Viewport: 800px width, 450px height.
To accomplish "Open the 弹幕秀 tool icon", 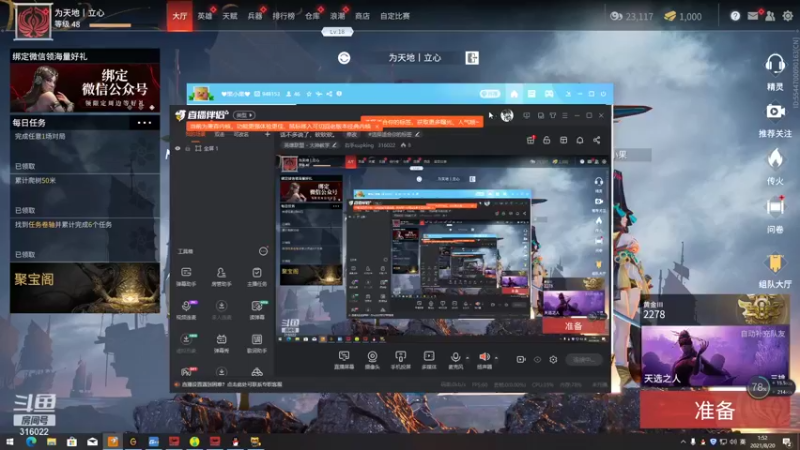I will pos(221,343).
